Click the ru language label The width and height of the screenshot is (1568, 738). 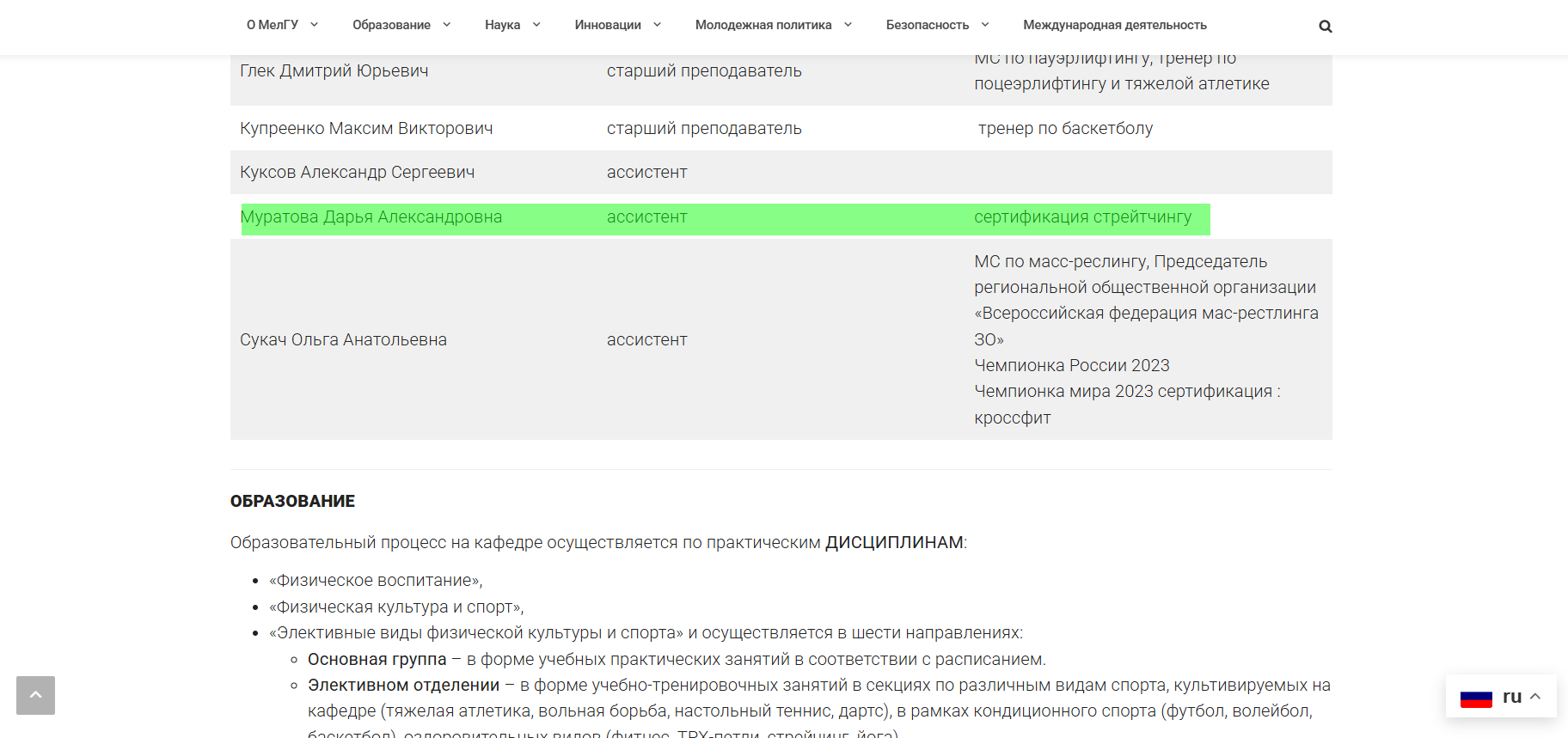pos(1511,697)
